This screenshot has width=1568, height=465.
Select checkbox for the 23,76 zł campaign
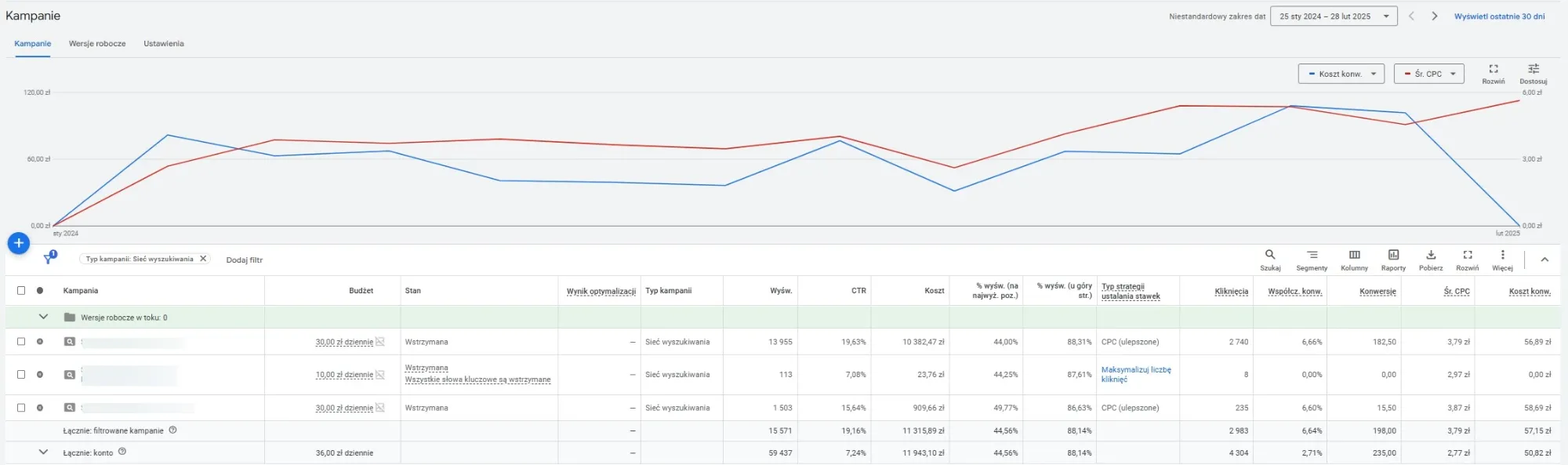click(x=21, y=374)
